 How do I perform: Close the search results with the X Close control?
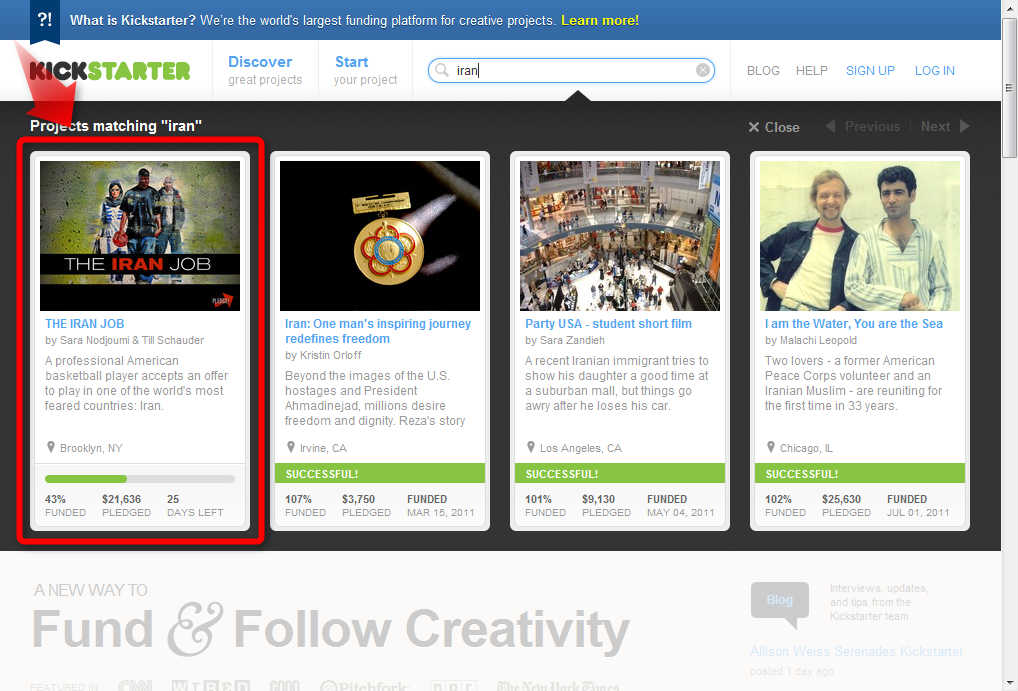pos(774,127)
